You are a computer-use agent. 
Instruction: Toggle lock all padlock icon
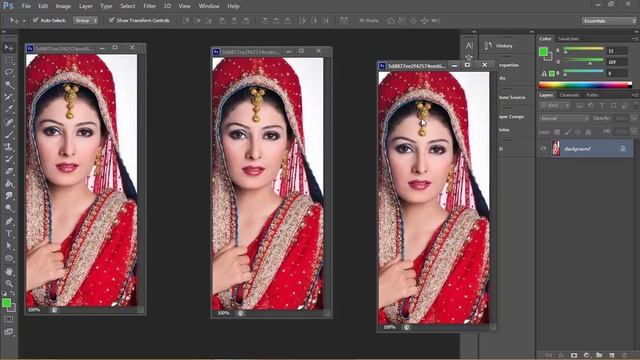point(588,132)
